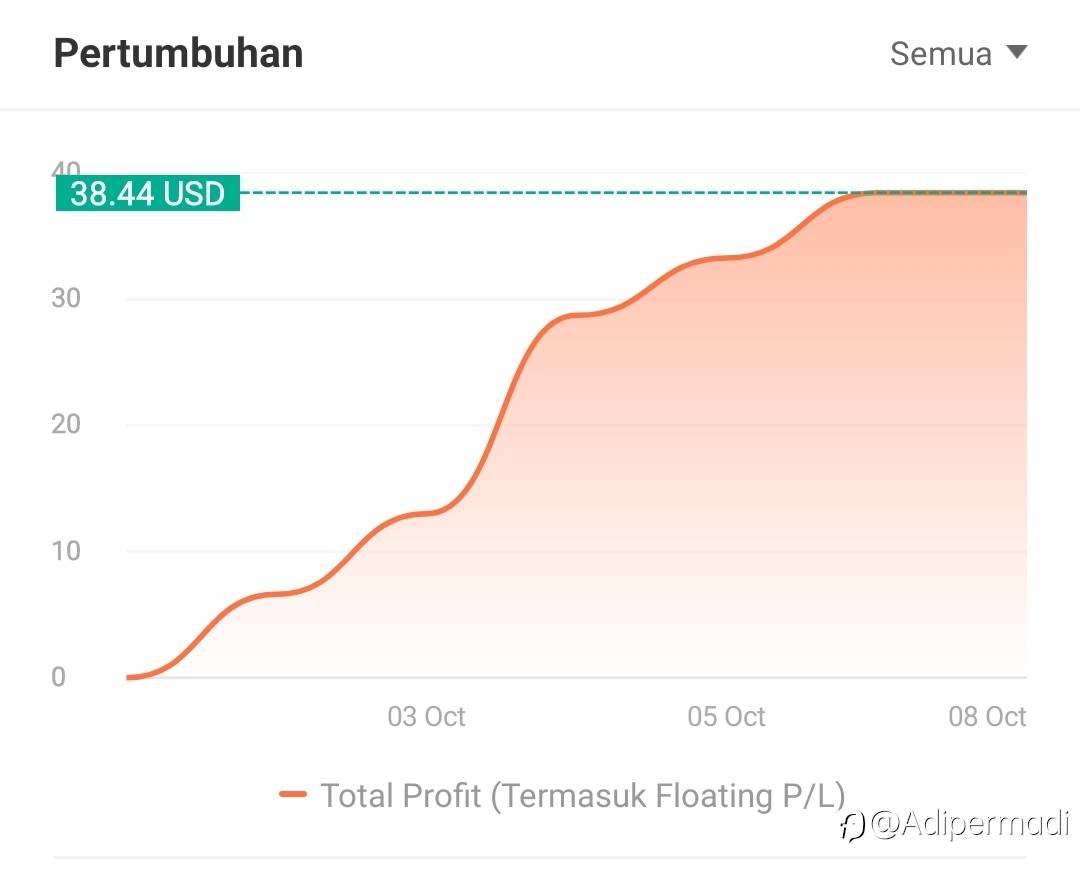Screen dimensions: 1080x875
Task: Click the 20 y-axis label
Action: tap(66, 424)
